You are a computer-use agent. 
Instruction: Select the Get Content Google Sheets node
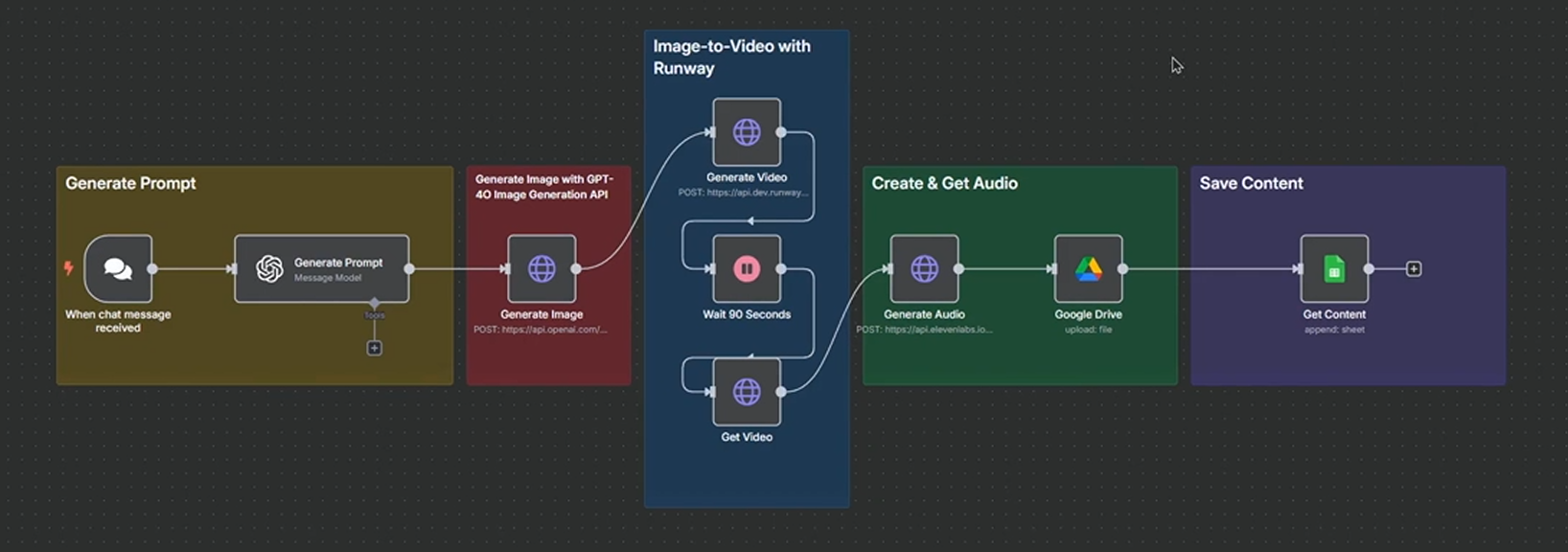click(1334, 269)
